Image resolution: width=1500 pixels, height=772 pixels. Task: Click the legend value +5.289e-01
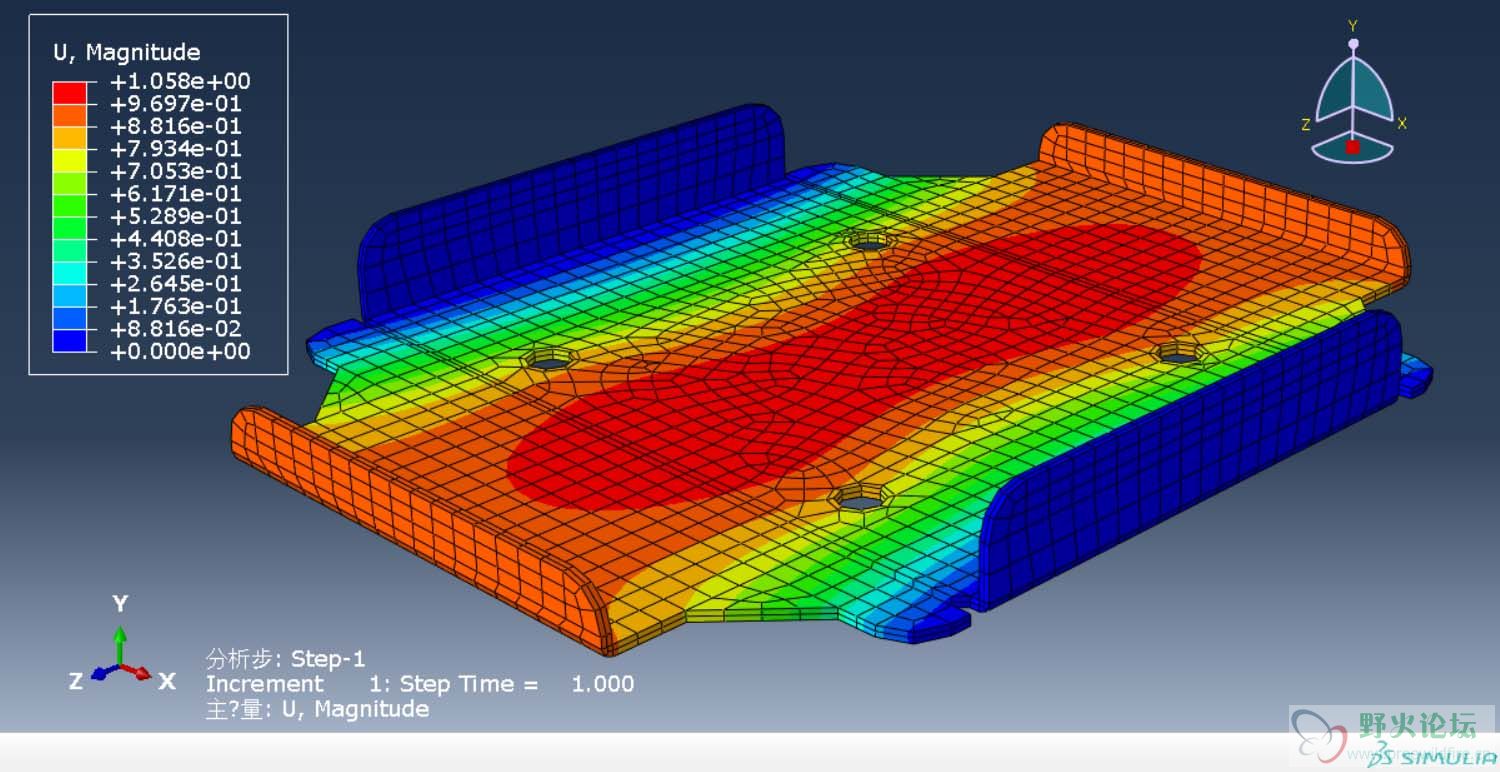[x=175, y=216]
